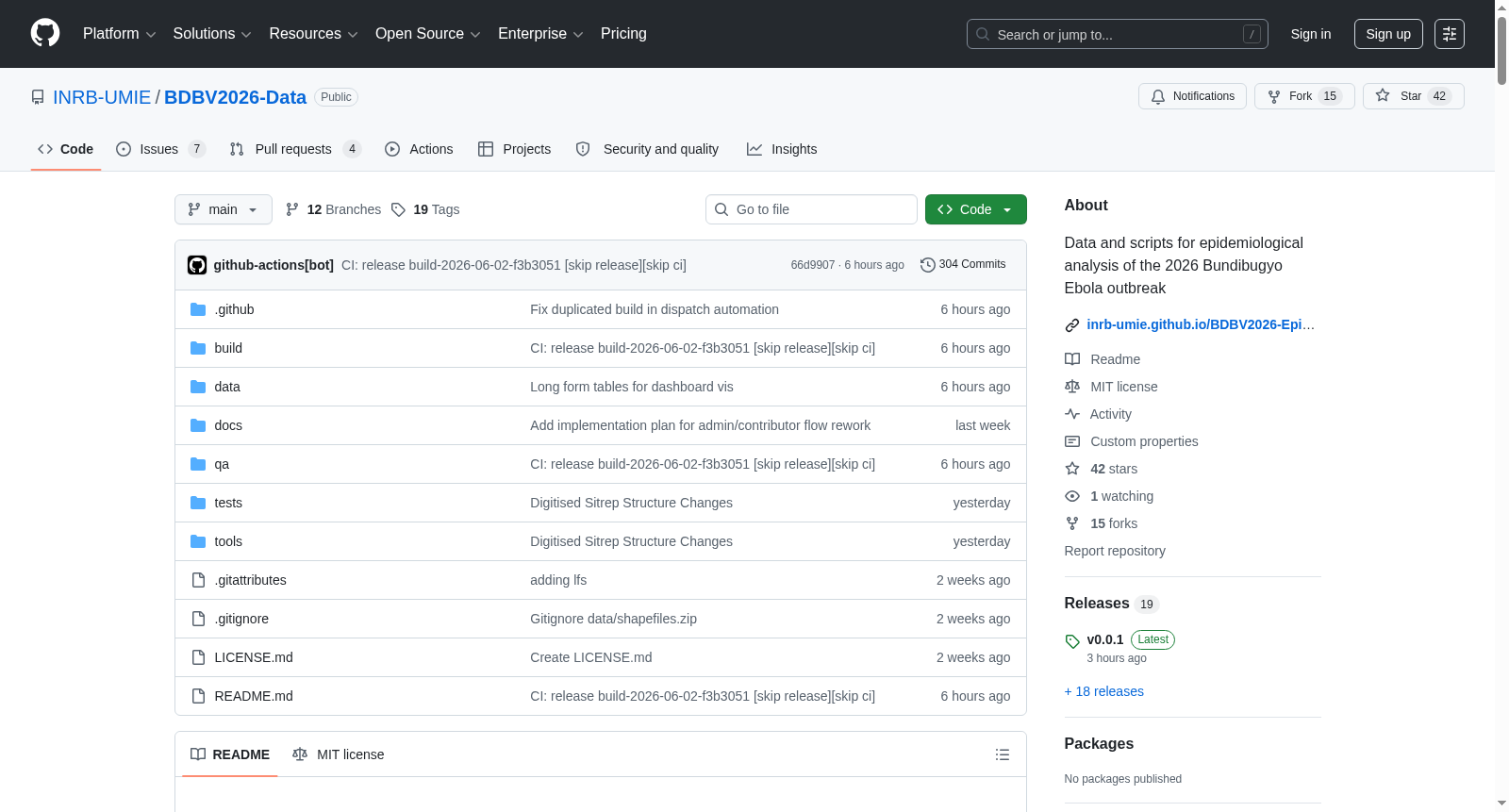
Task: Click the Star icon button
Action: coord(1383,95)
